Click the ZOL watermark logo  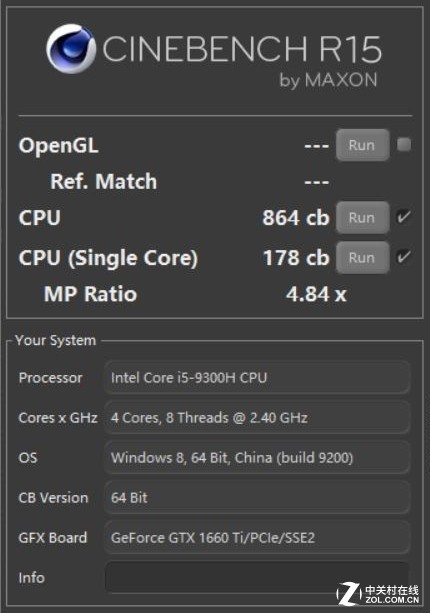point(378,593)
